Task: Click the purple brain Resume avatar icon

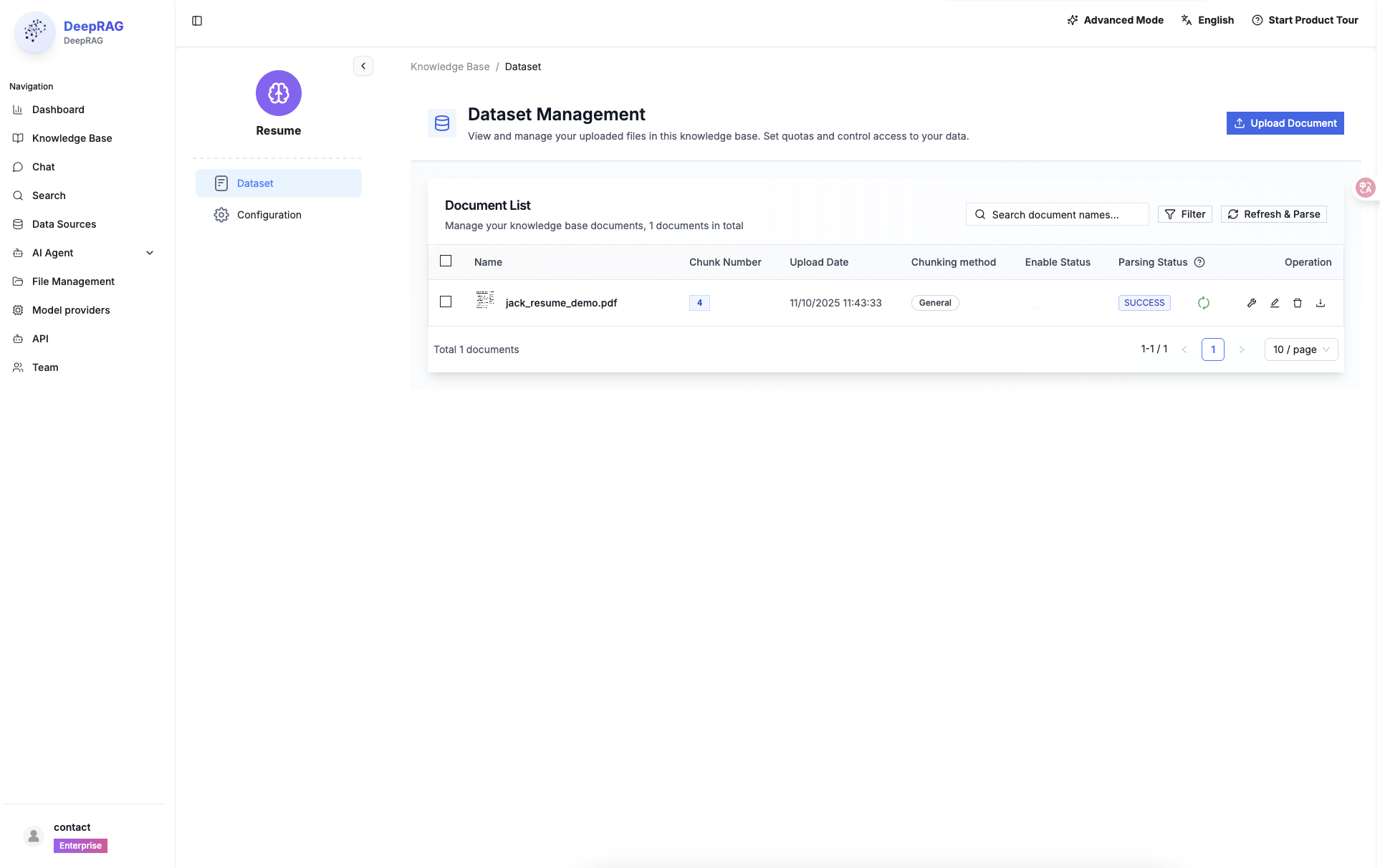Action: tap(279, 93)
